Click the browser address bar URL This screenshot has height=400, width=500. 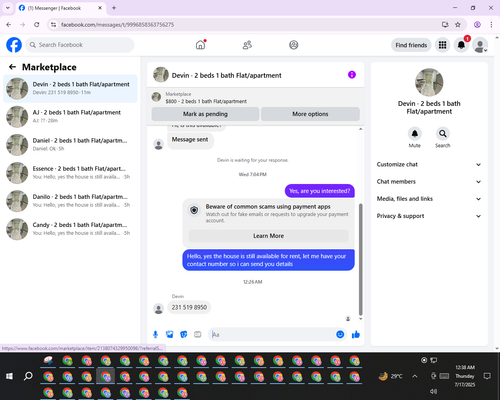click(x=117, y=25)
